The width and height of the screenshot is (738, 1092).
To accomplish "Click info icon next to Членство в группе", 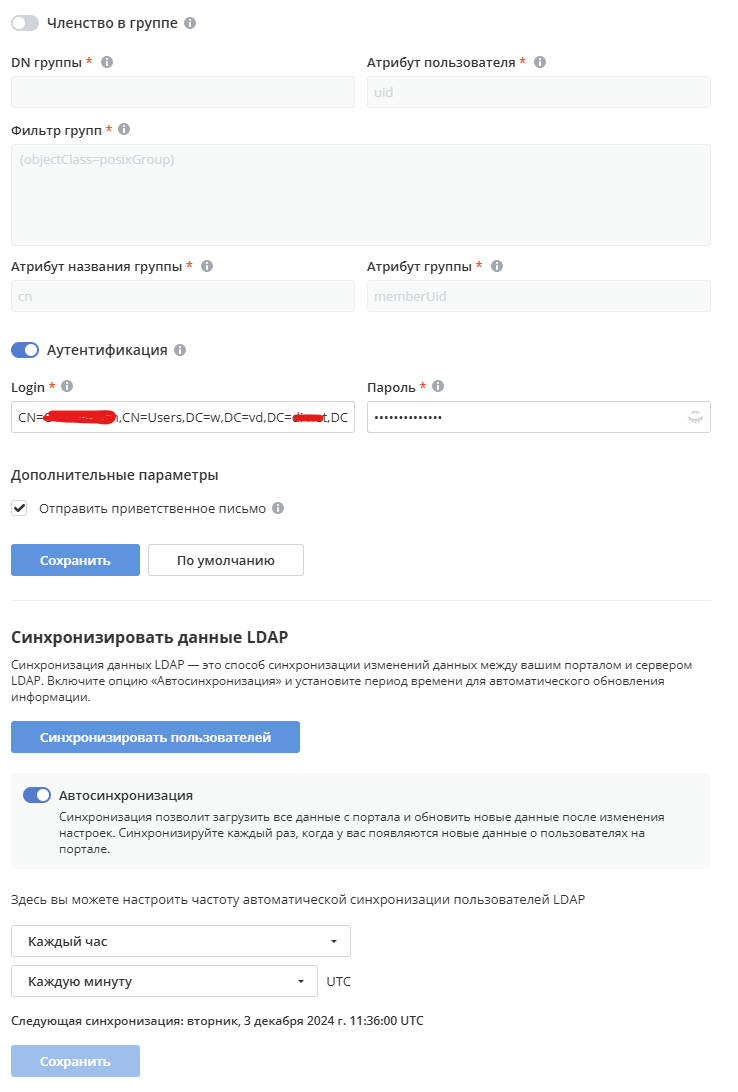I will pyautogui.click(x=191, y=23).
